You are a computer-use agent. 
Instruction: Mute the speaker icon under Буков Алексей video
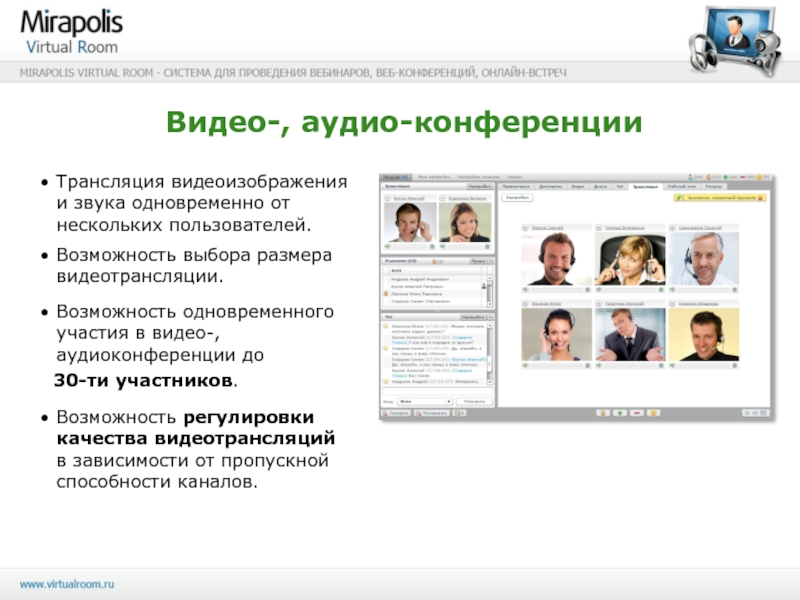coord(387,246)
